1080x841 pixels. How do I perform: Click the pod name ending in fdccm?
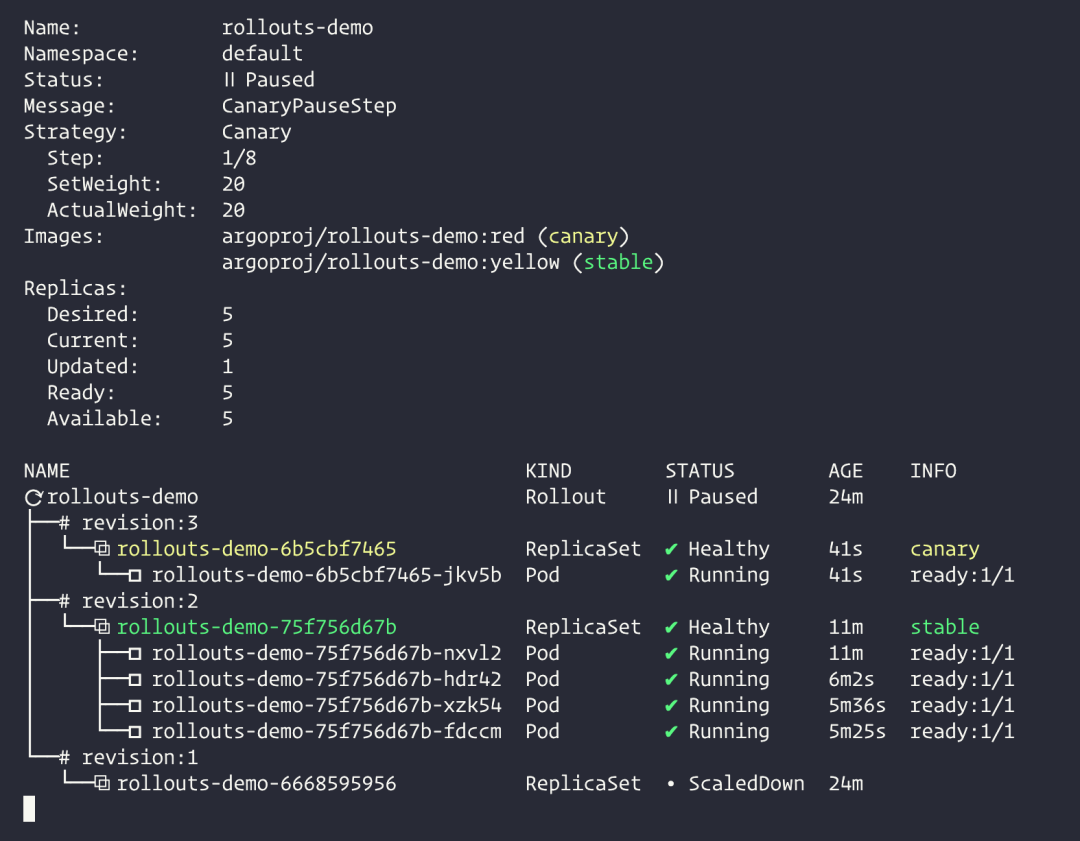click(x=327, y=731)
